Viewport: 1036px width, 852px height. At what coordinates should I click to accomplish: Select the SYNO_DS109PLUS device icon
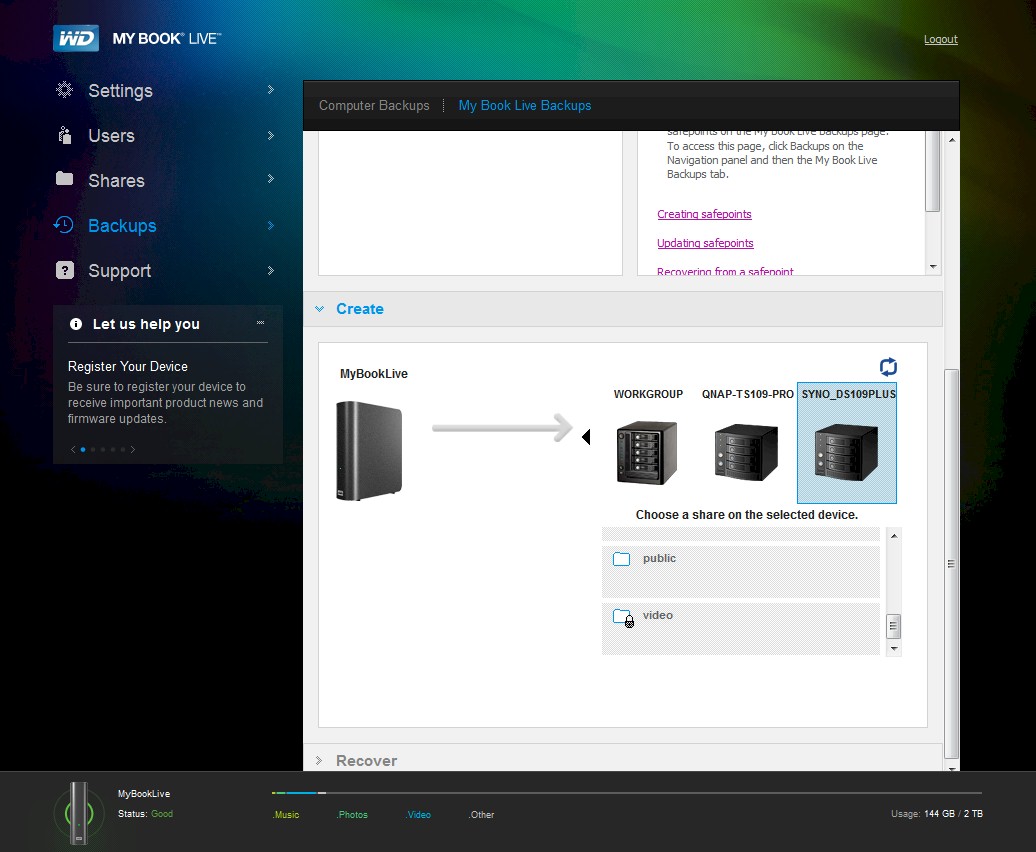coord(846,452)
